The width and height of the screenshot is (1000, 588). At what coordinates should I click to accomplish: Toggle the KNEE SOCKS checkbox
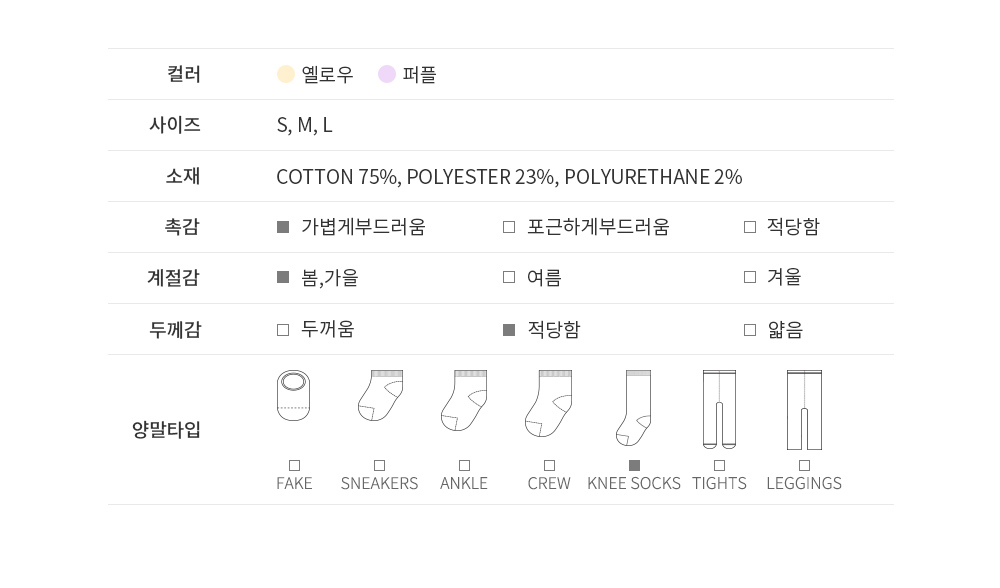click(x=634, y=465)
